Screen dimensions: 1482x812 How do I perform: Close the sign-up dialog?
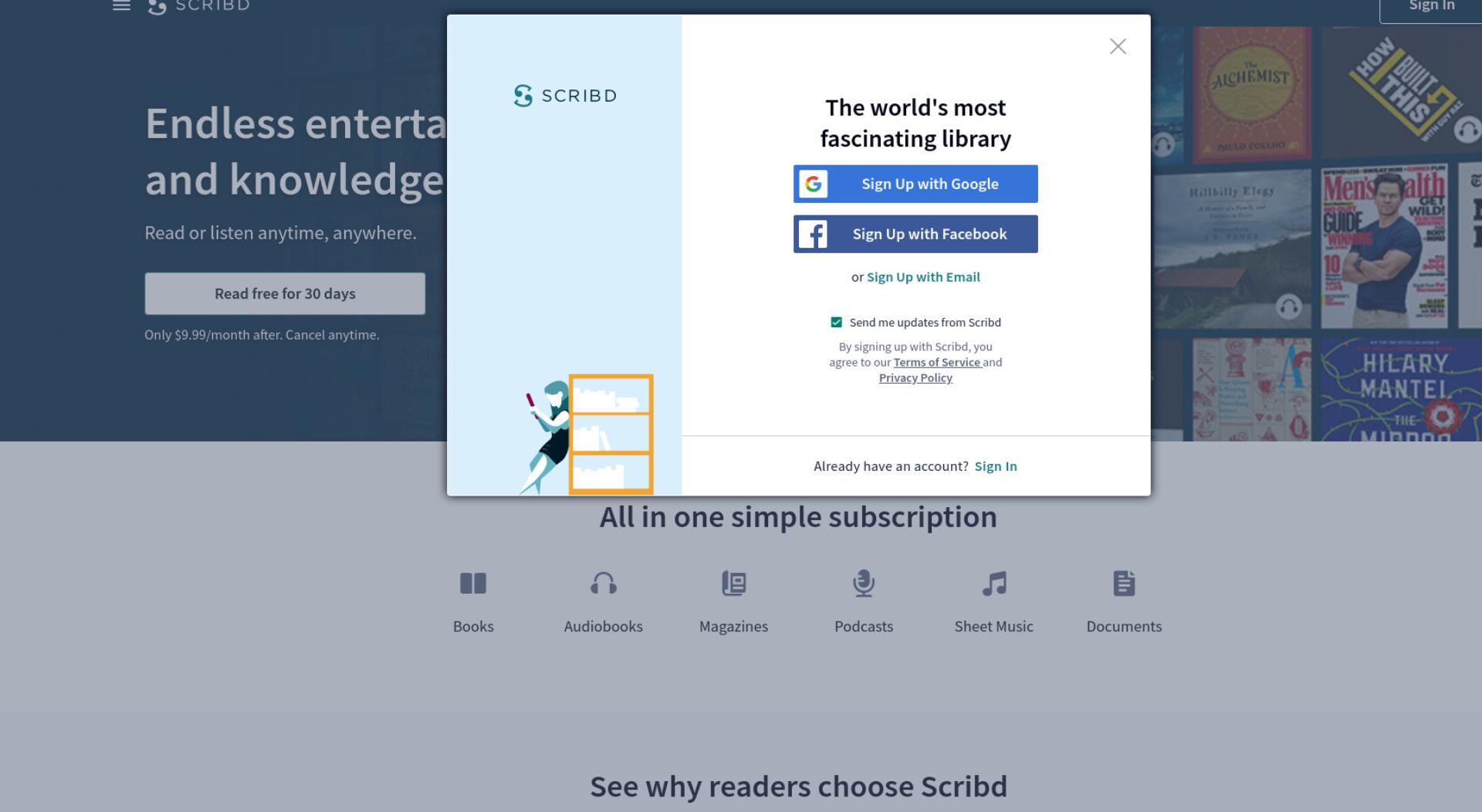1118,46
